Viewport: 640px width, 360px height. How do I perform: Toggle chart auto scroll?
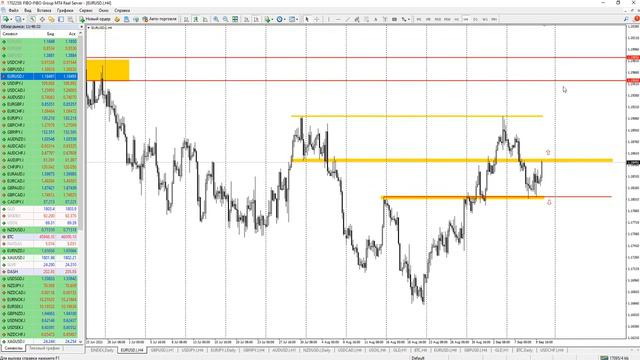[x=247, y=19]
